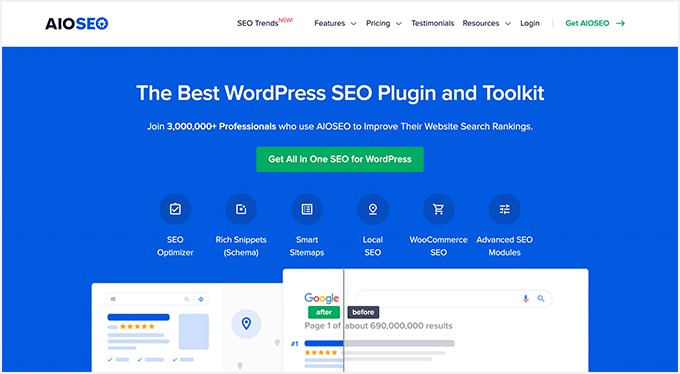Click the image placeholder in left mockup

click(194, 331)
